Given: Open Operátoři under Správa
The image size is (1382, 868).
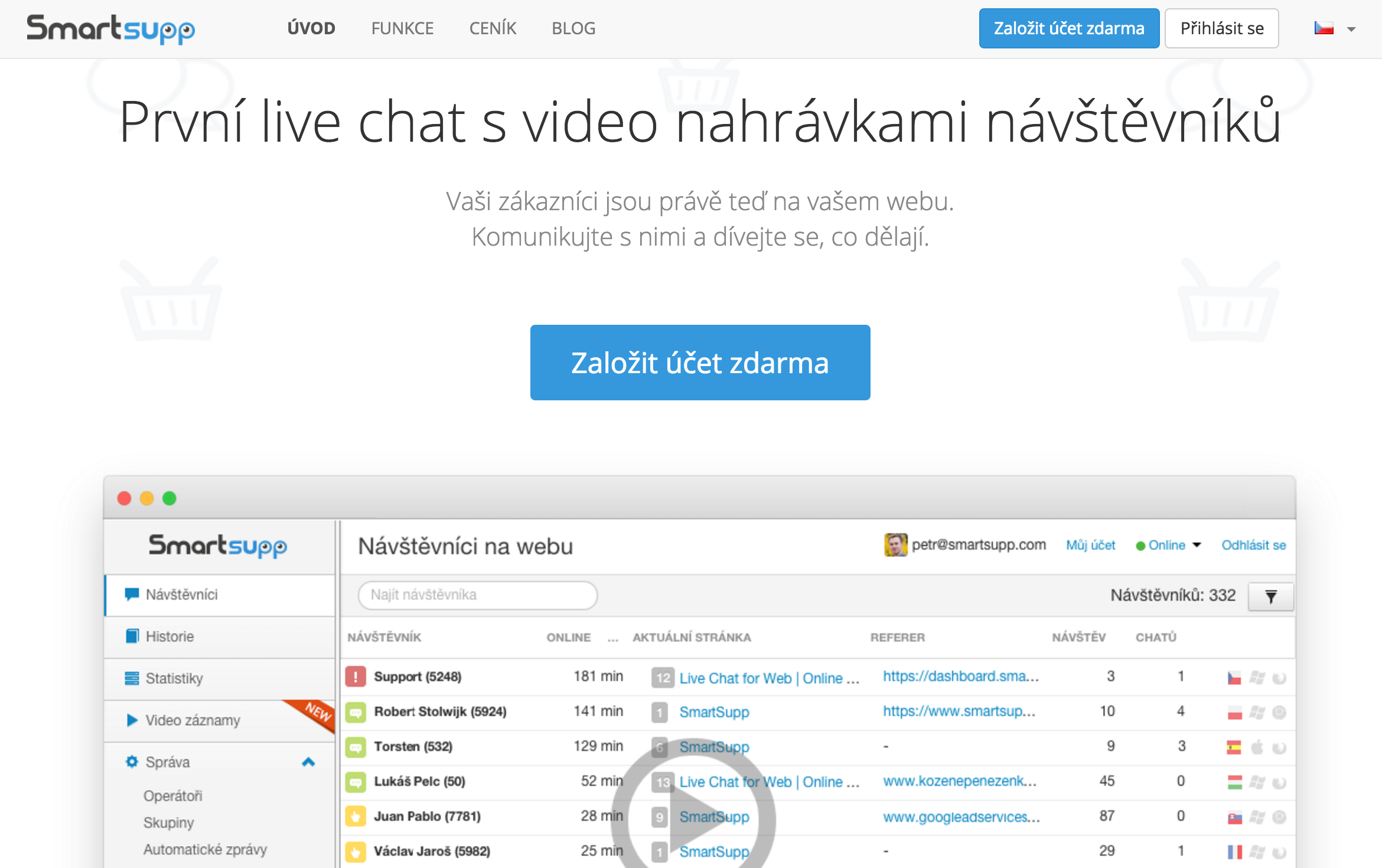Looking at the screenshot, I should [x=172, y=796].
